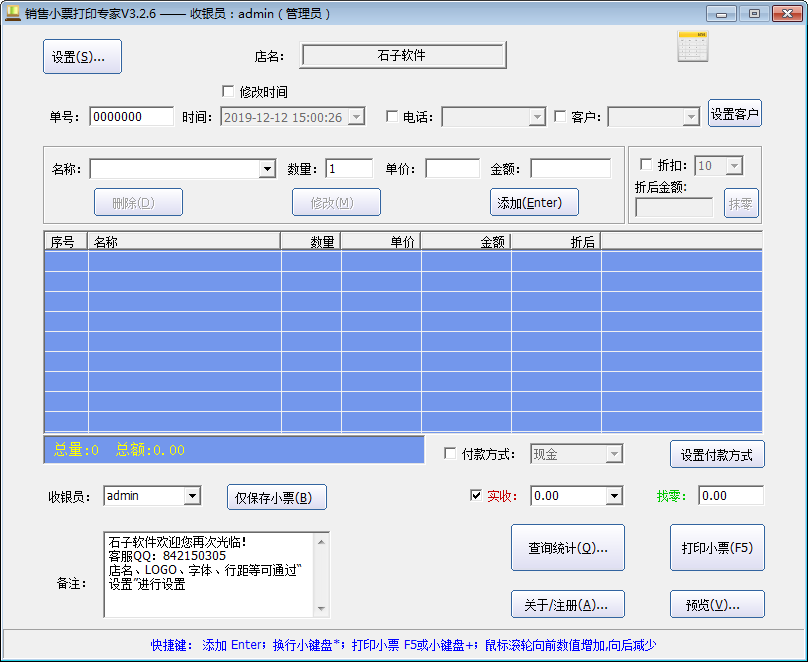Expand the 实收 amount dropdown
The height and width of the screenshot is (662, 808).
coord(613,496)
